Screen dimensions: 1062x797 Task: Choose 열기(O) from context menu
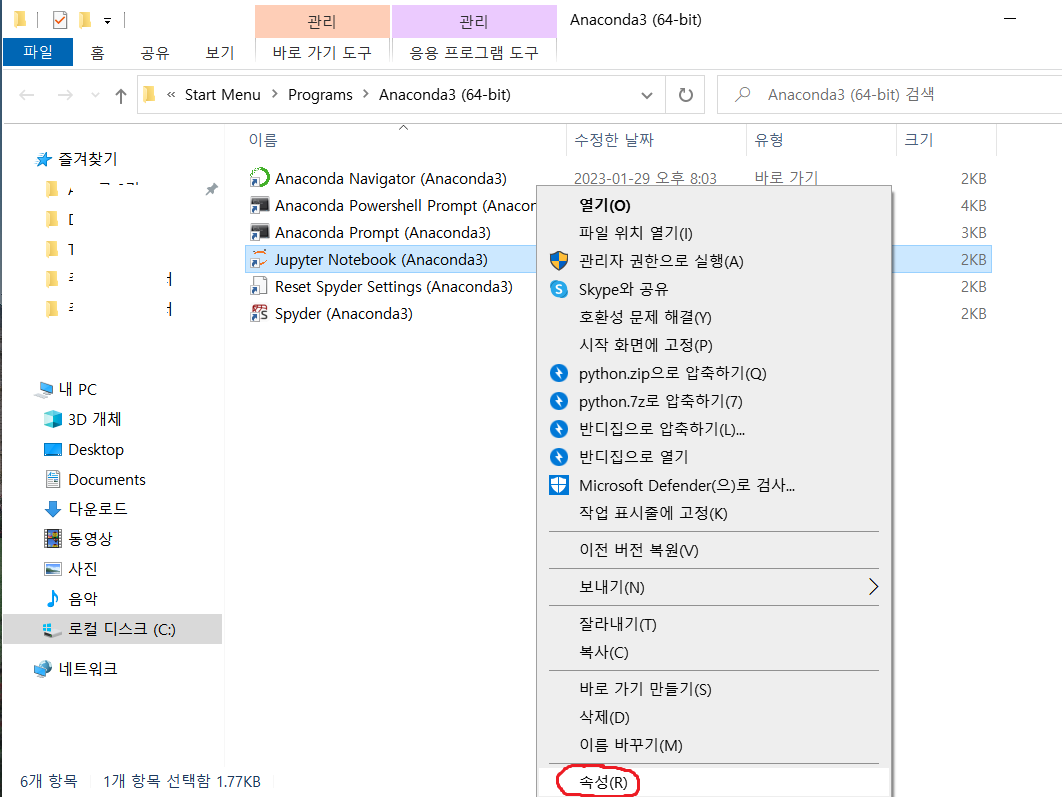pyautogui.click(x=714, y=205)
